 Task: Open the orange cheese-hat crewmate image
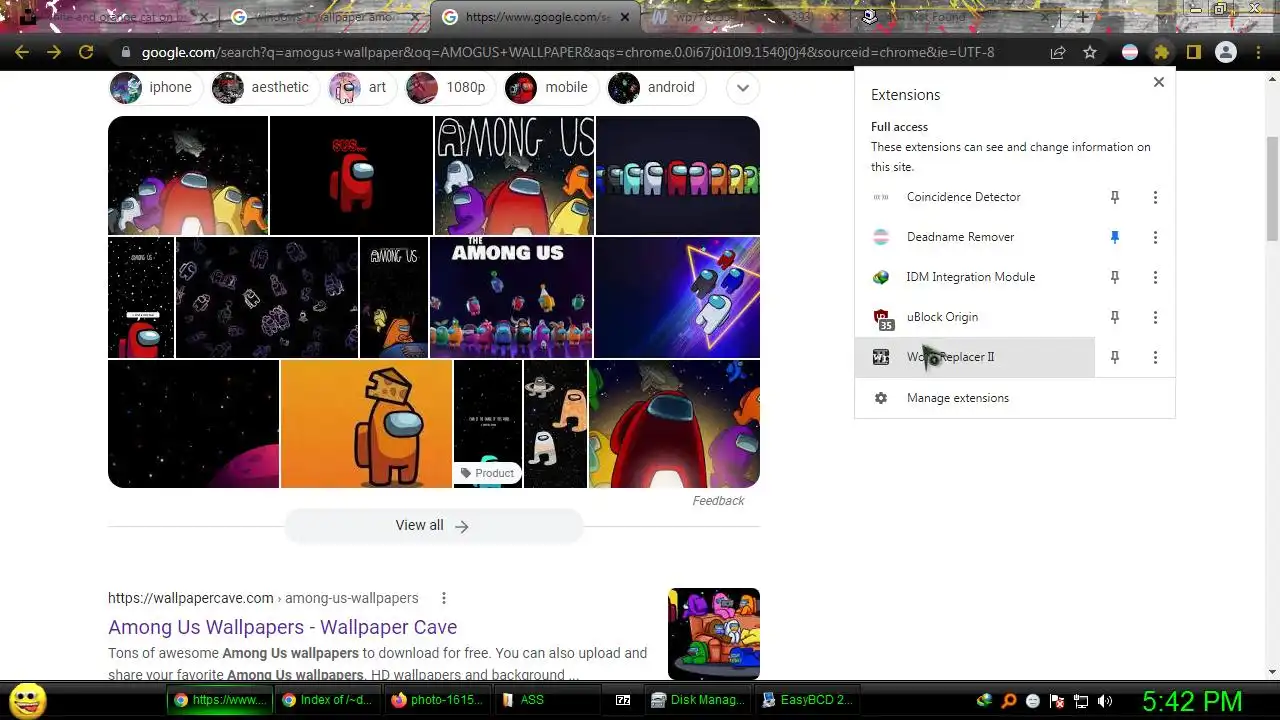coord(366,424)
